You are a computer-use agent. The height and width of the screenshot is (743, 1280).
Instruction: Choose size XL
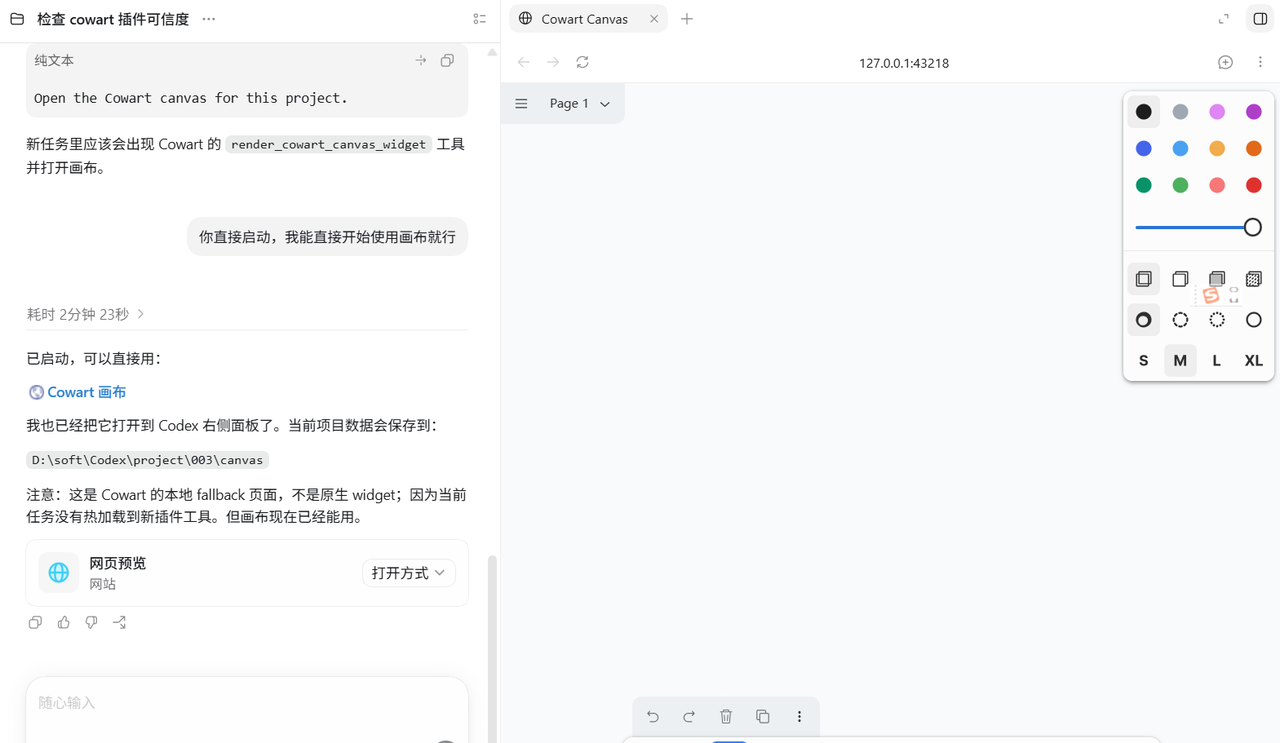pyautogui.click(x=1254, y=361)
